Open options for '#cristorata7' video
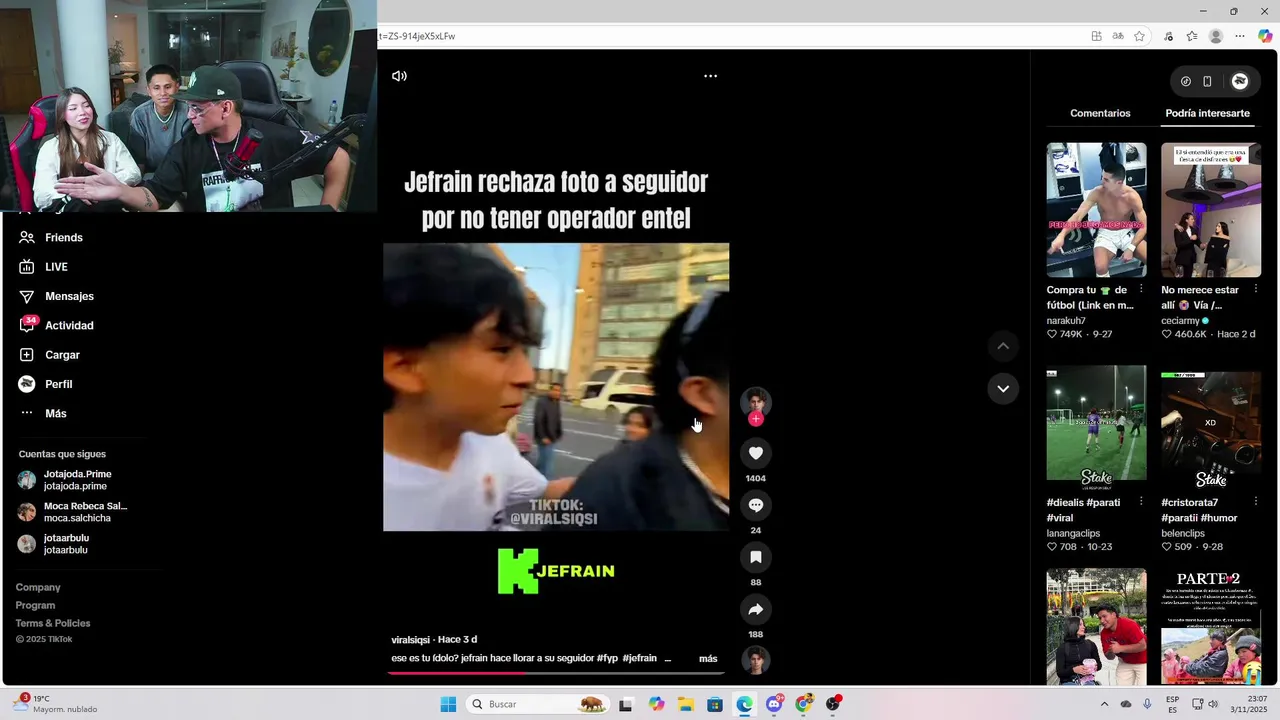 tap(1256, 501)
